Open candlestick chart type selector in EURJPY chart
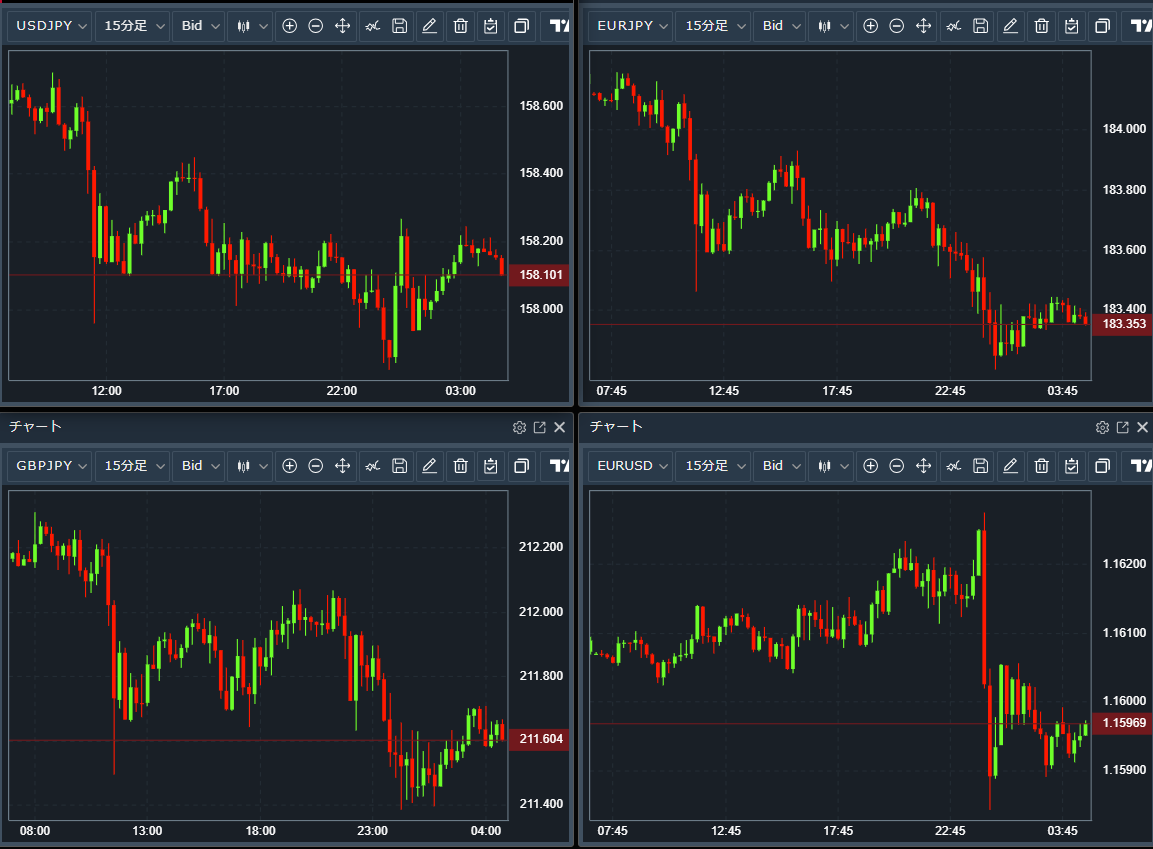This screenshot has width=1153, height=849. click(x=831, y=26)
